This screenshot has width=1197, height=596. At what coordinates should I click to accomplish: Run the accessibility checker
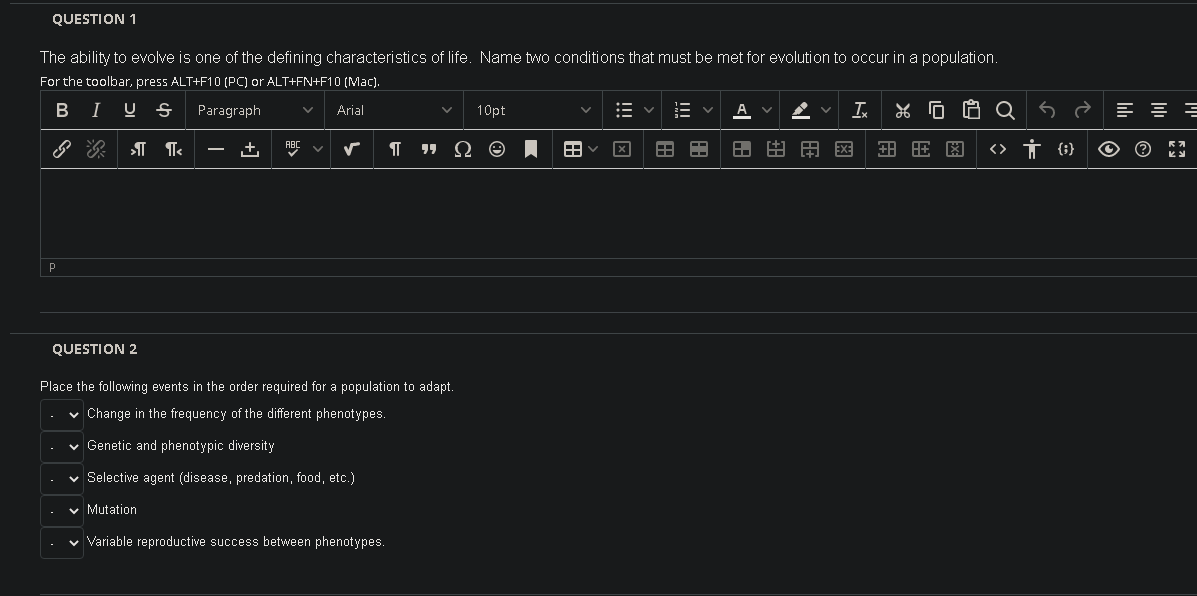pyautogui.click(x=1032, y=150)
